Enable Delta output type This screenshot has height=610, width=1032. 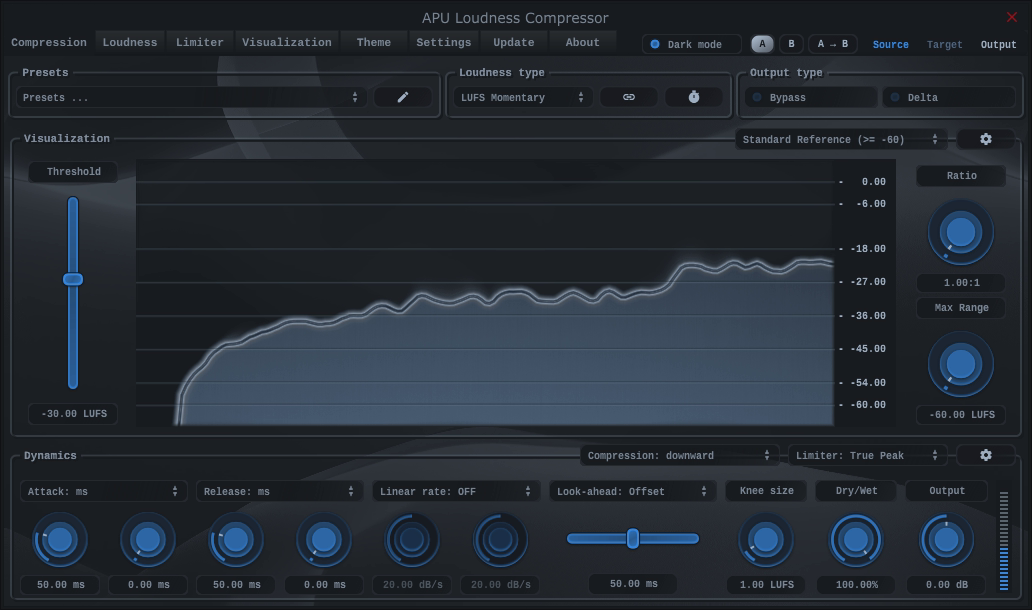(x=948, y=97)
